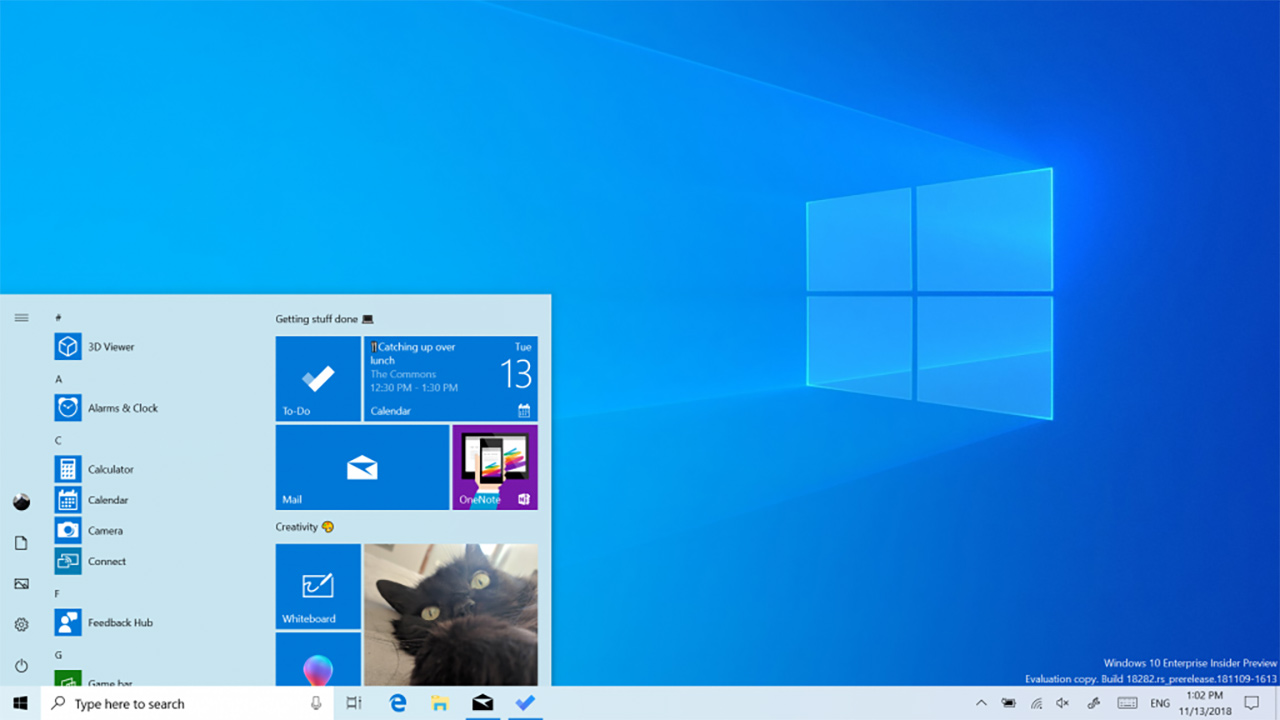Switch input language via ENG indicator
Screen dimensions: 1280x720
(x=1159, y=703)
